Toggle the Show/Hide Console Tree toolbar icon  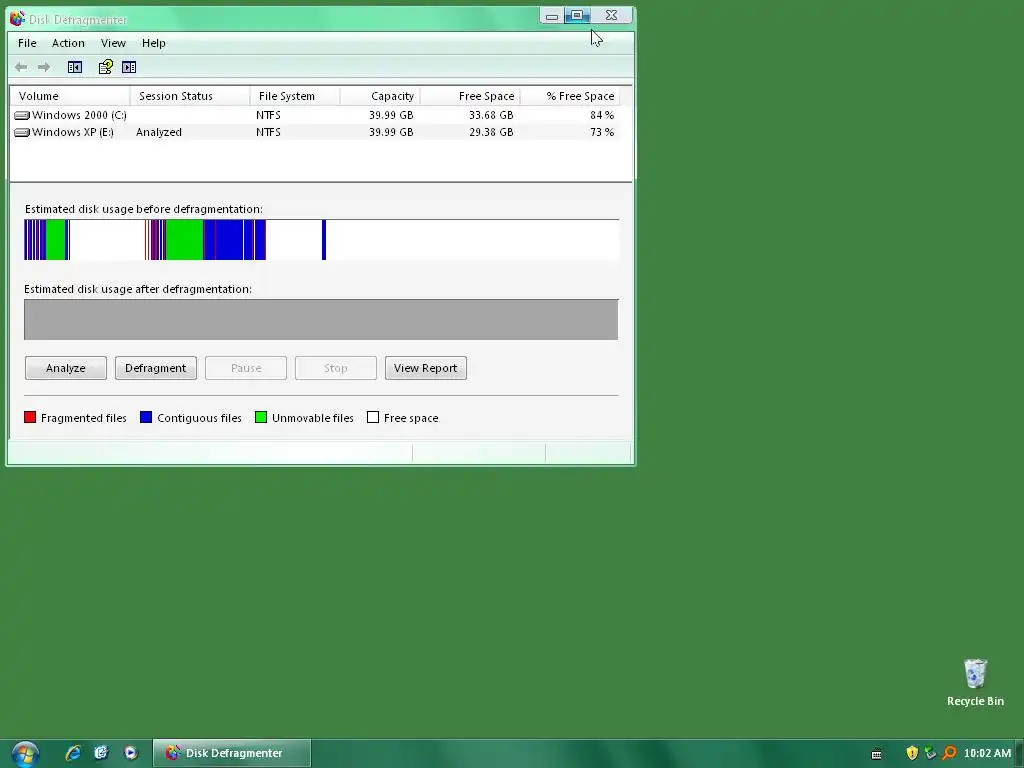74,67
